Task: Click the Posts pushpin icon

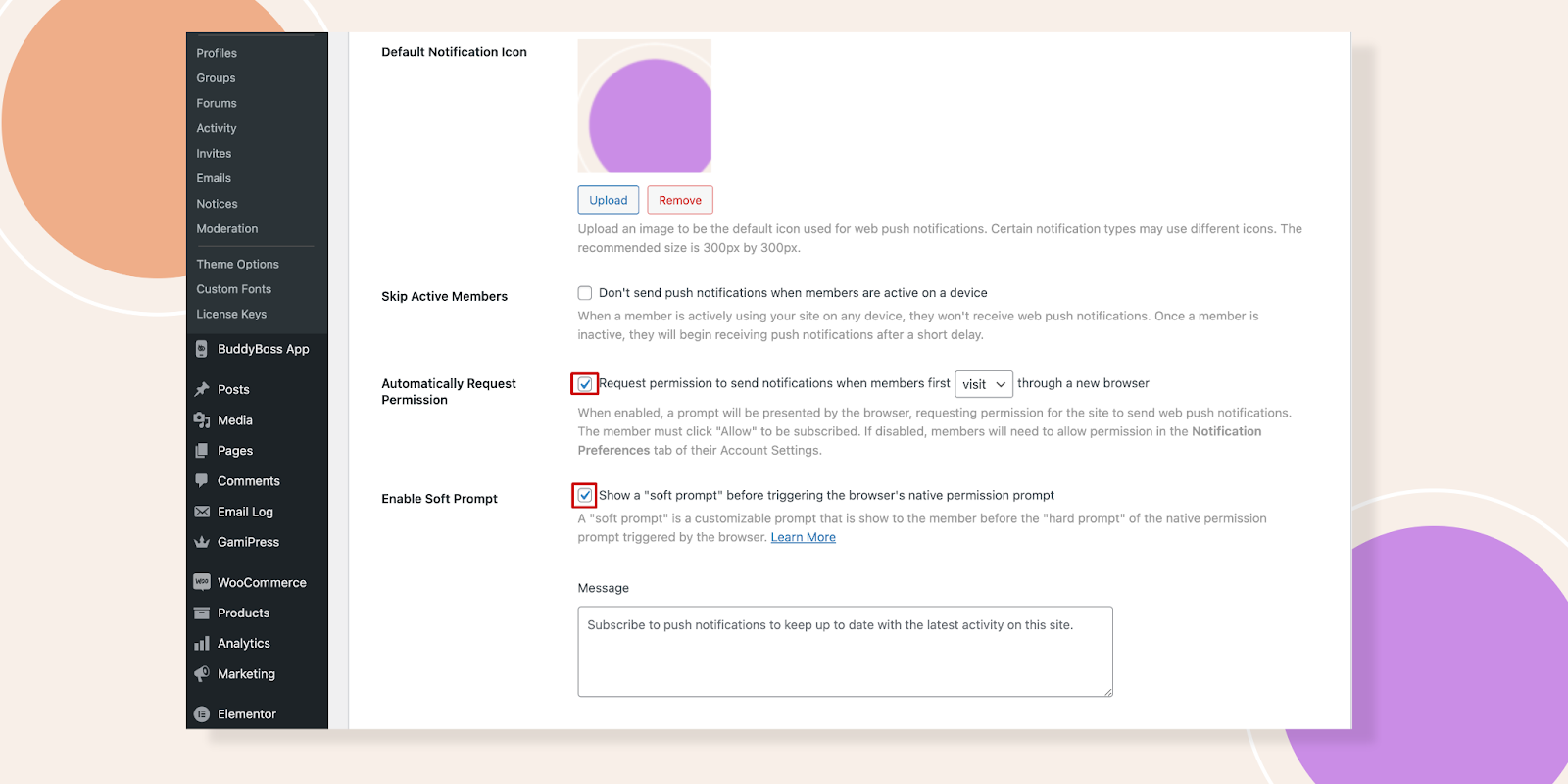Action: click(x=202, y=389)
